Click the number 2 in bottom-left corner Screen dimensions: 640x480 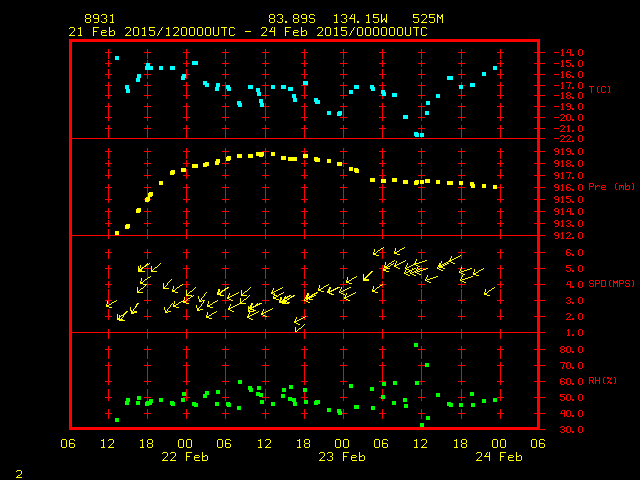point(19,471)
